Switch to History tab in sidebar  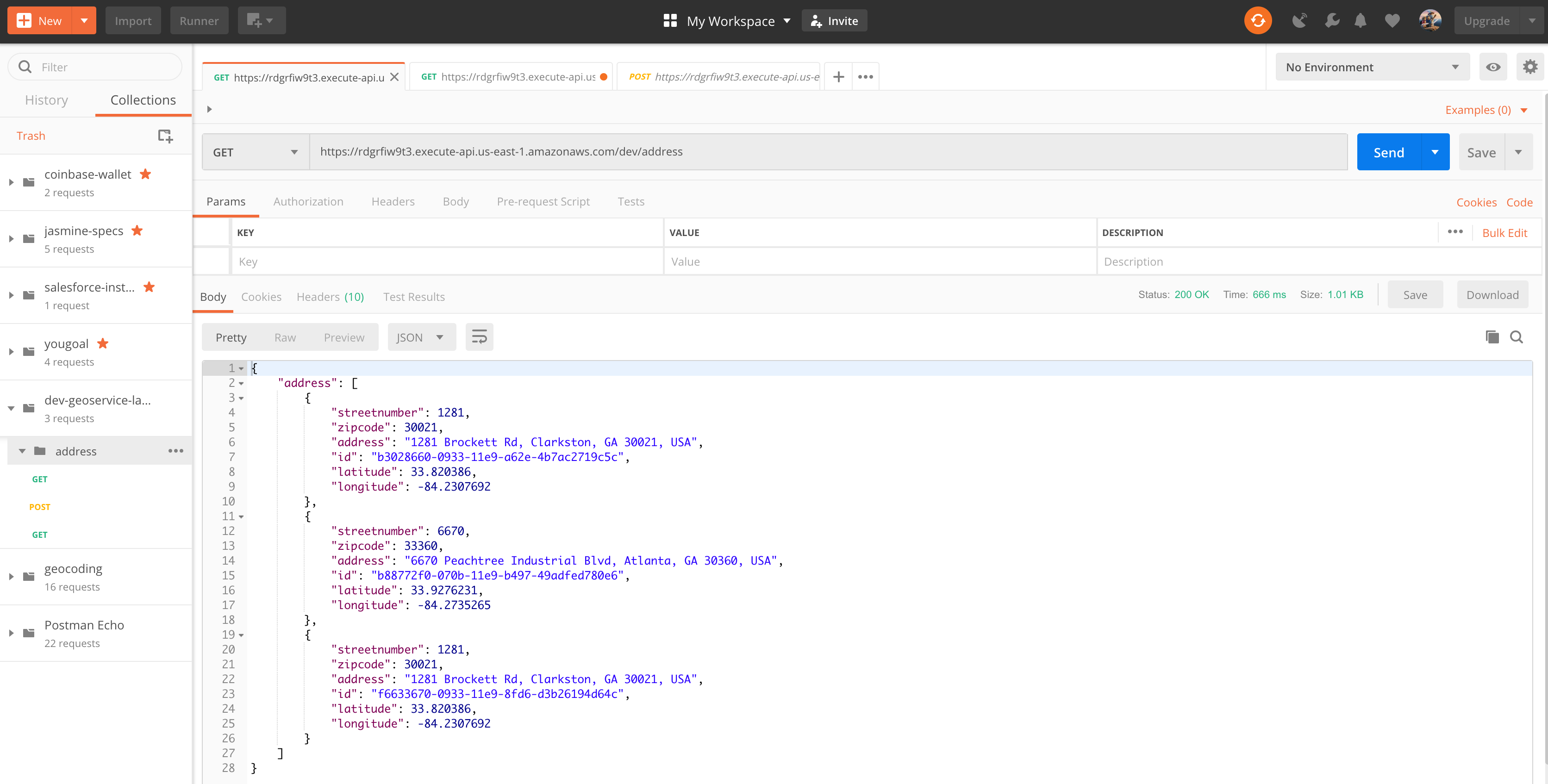click(46, 100)
